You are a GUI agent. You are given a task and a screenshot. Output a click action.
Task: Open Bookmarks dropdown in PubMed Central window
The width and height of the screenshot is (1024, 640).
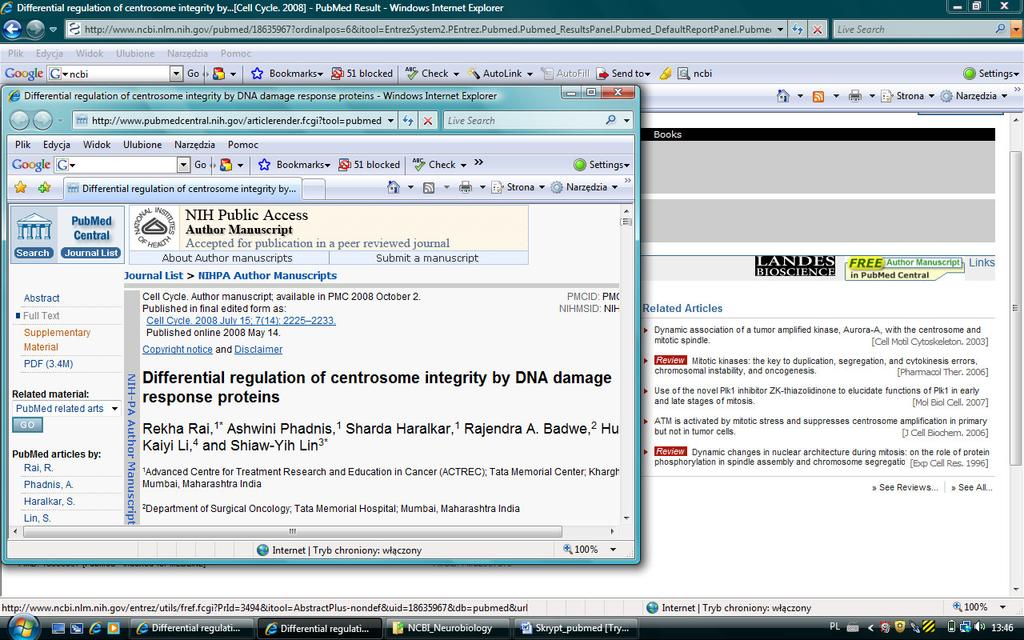click(x=295, y=165)
